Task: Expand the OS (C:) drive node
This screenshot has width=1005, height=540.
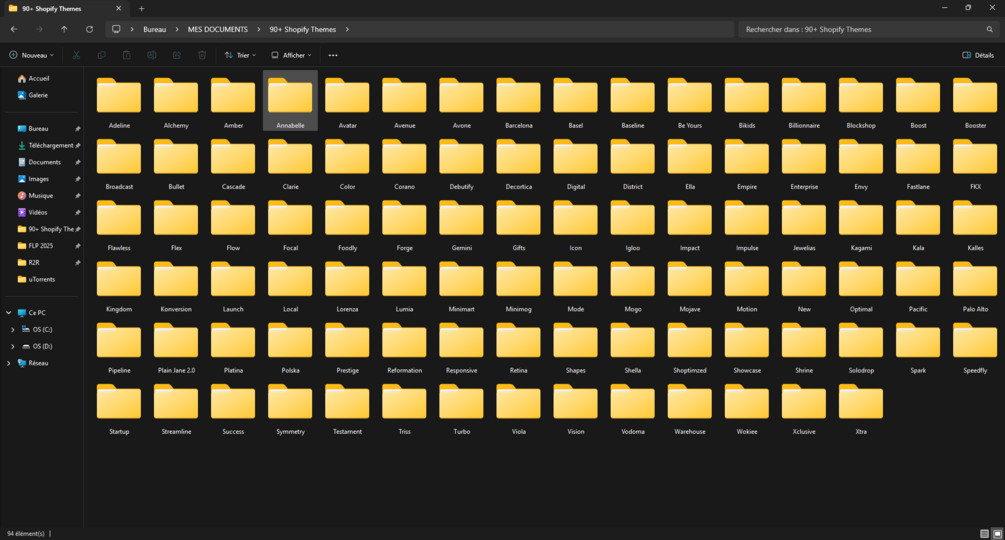Action: [x=13, y=329]
